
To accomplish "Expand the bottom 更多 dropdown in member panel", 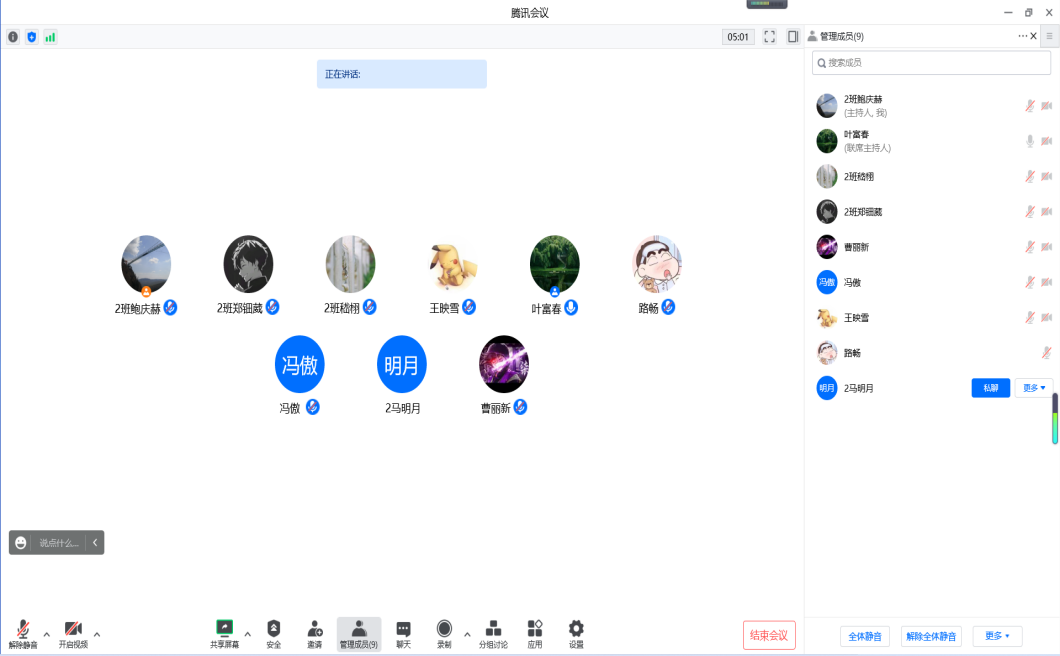I will coord(997,636).
